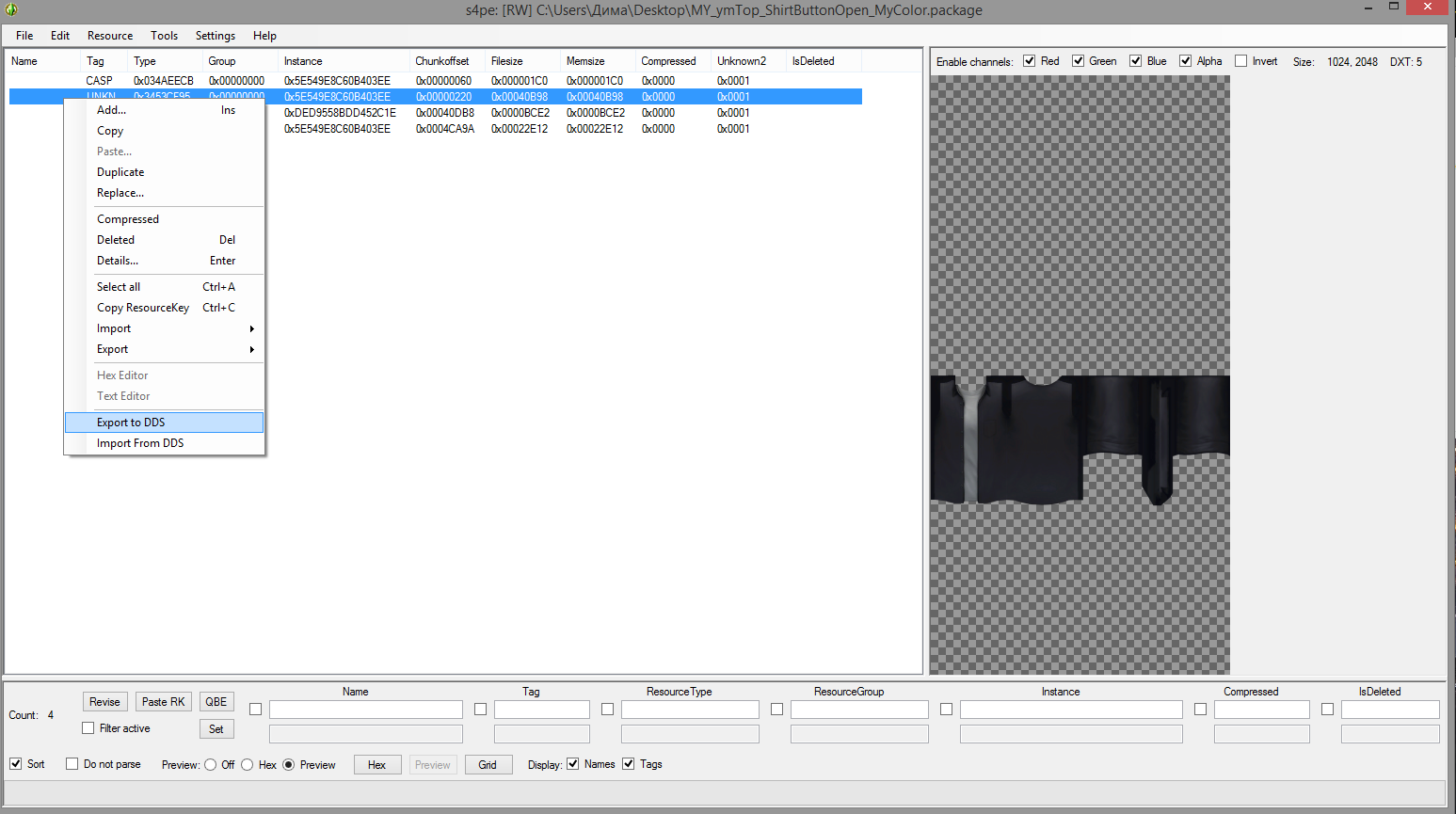Click the shirt texture preview image
This screenshot has width=1456, height=814.
pyautogui.click(x=1080, y=439)
